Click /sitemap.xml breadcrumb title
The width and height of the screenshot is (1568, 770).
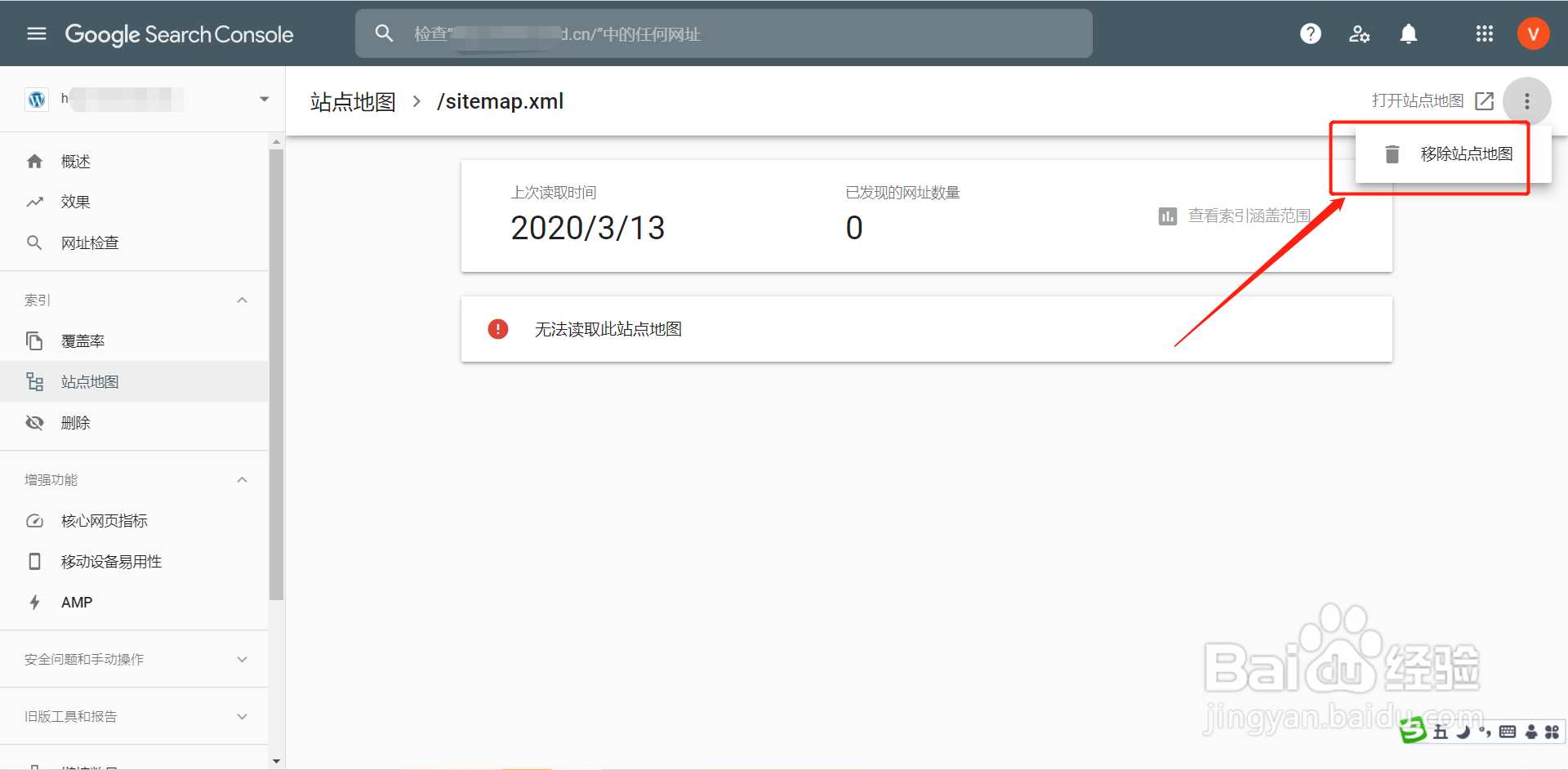500,101
